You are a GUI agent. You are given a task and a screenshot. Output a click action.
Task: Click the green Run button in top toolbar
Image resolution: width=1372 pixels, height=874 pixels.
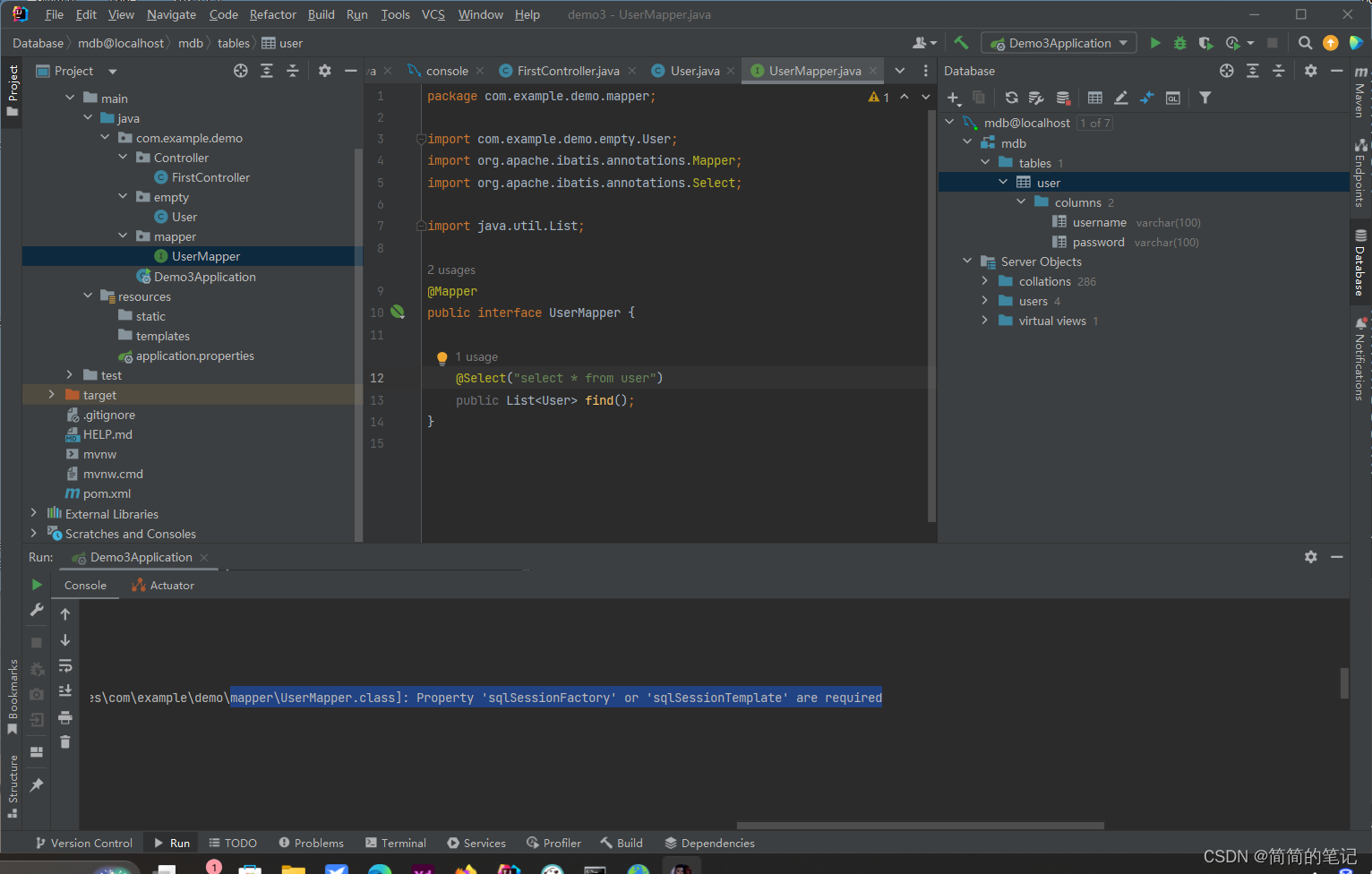tap(1155, 43)
